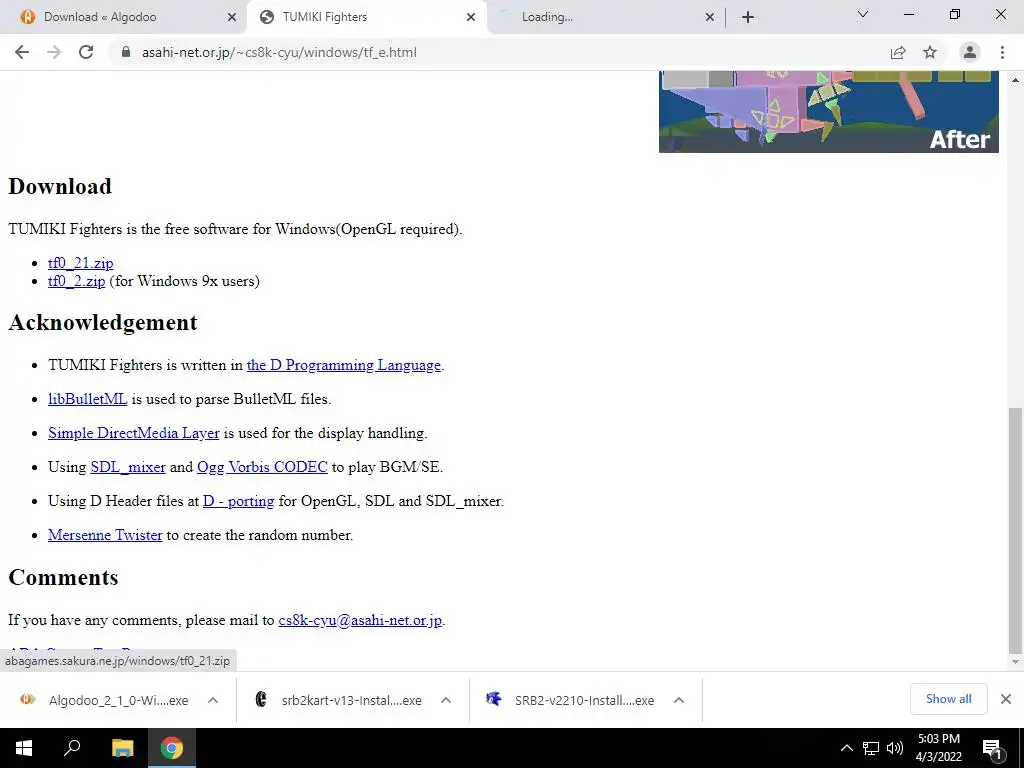Open Windows taskbar search
The height and width of the screenshot is (768, 1024).
pos(72,748)
